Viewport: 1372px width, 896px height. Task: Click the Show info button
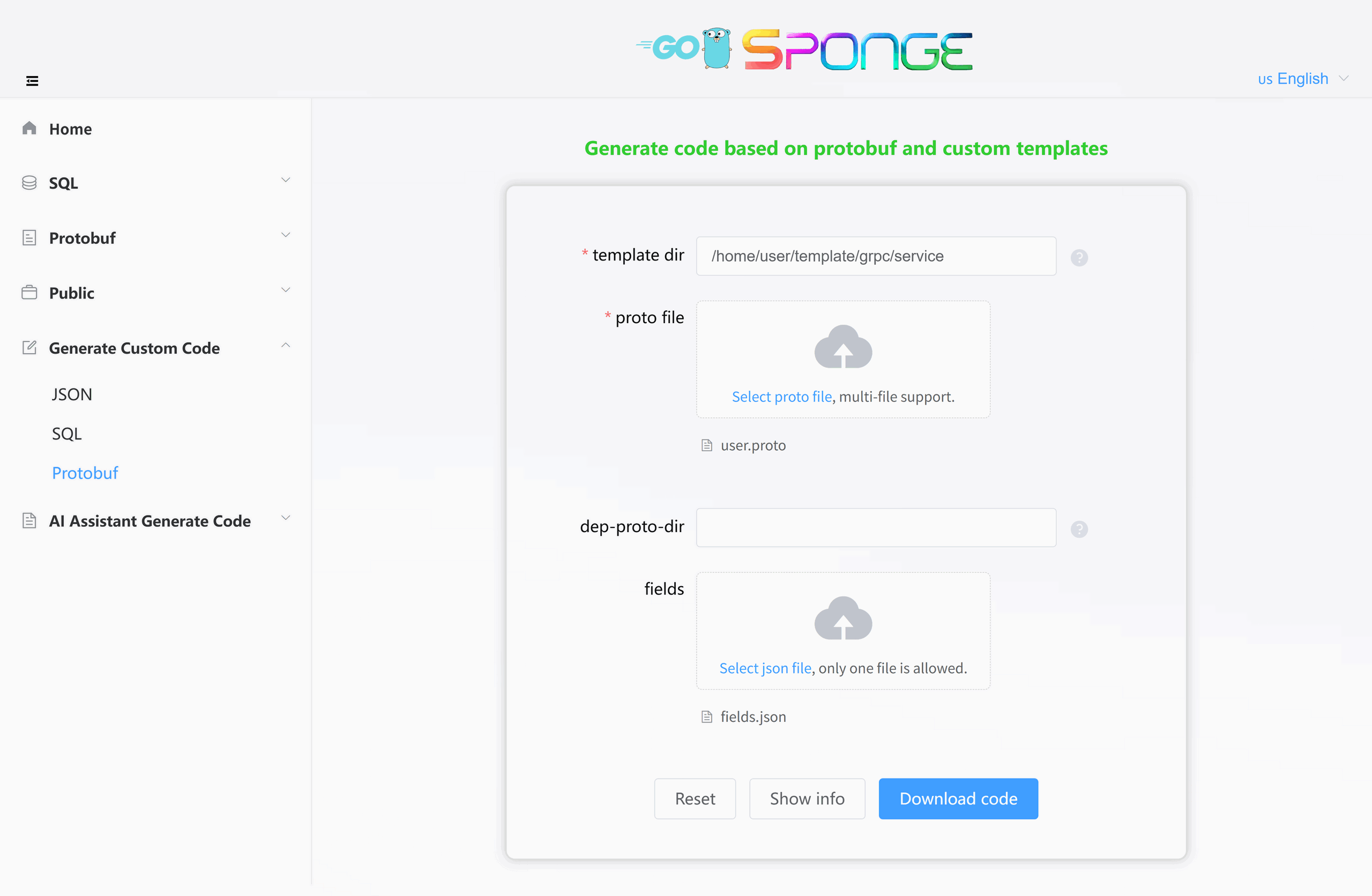point(807,798)
